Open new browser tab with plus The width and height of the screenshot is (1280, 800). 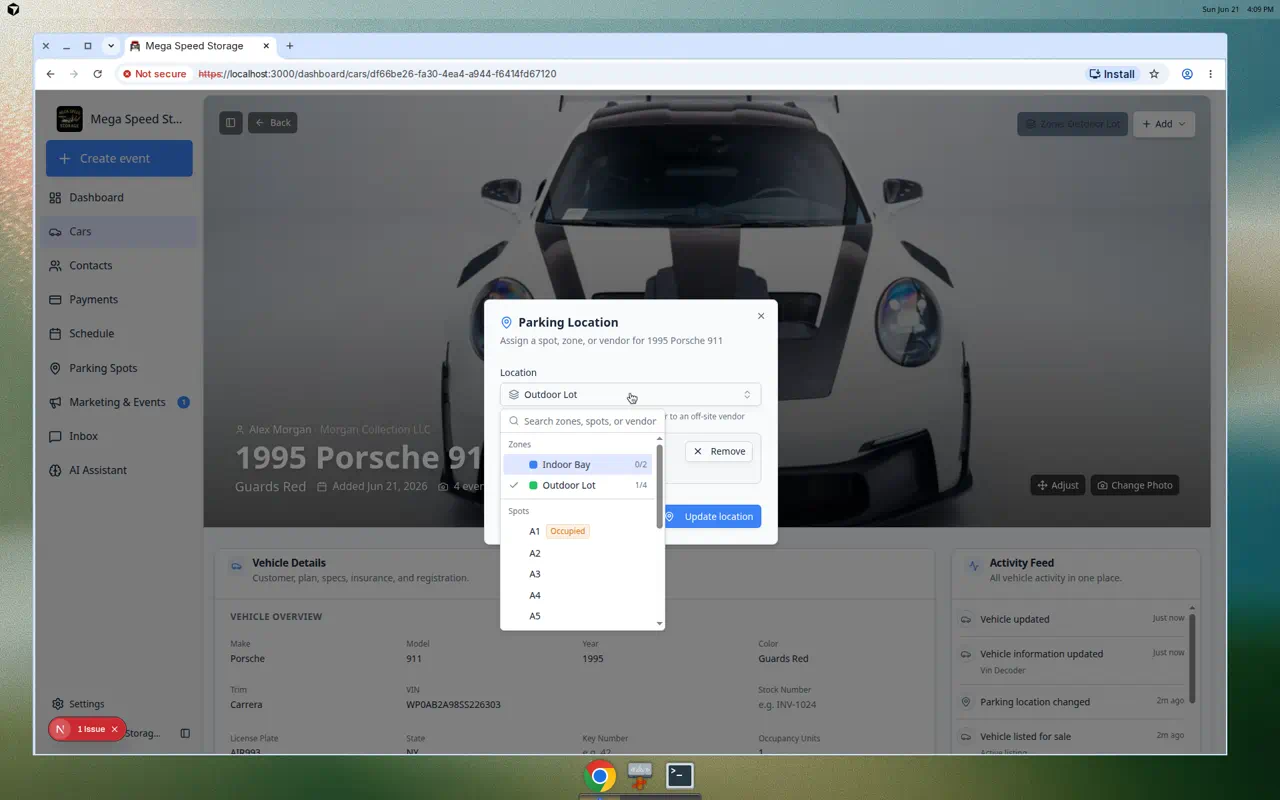tap(290, 46)
